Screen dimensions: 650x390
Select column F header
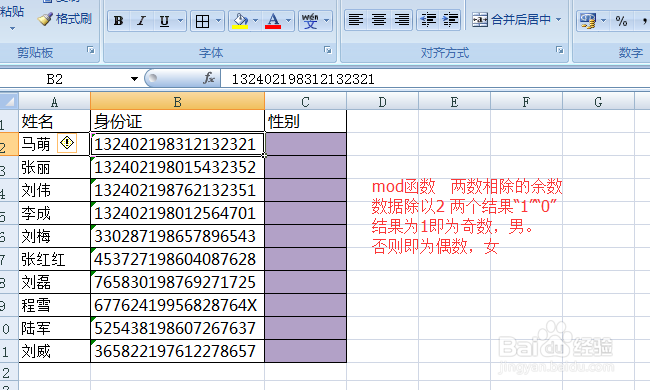click(526, 102)
